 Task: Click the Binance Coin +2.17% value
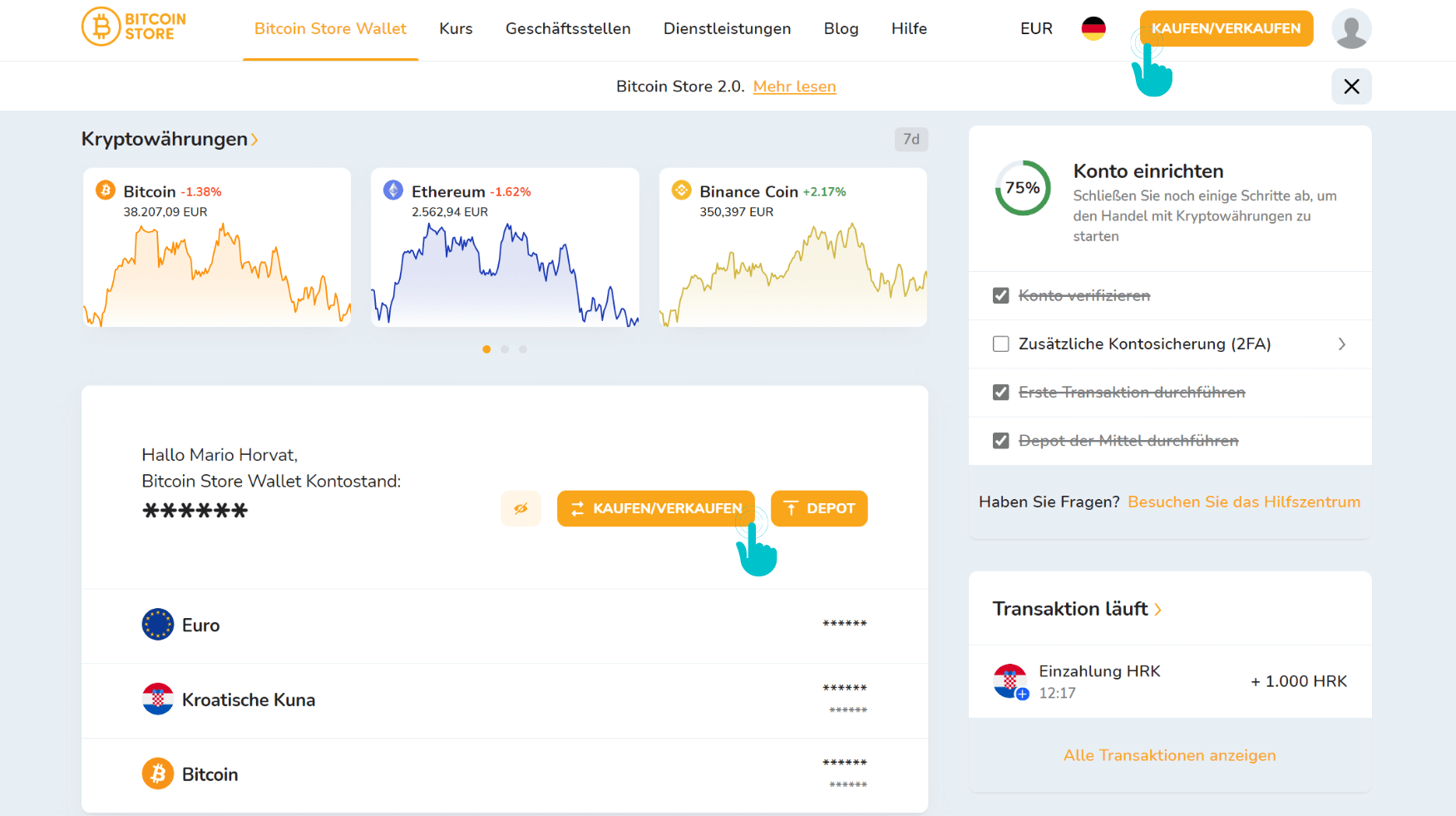click(x=824, y=192)
